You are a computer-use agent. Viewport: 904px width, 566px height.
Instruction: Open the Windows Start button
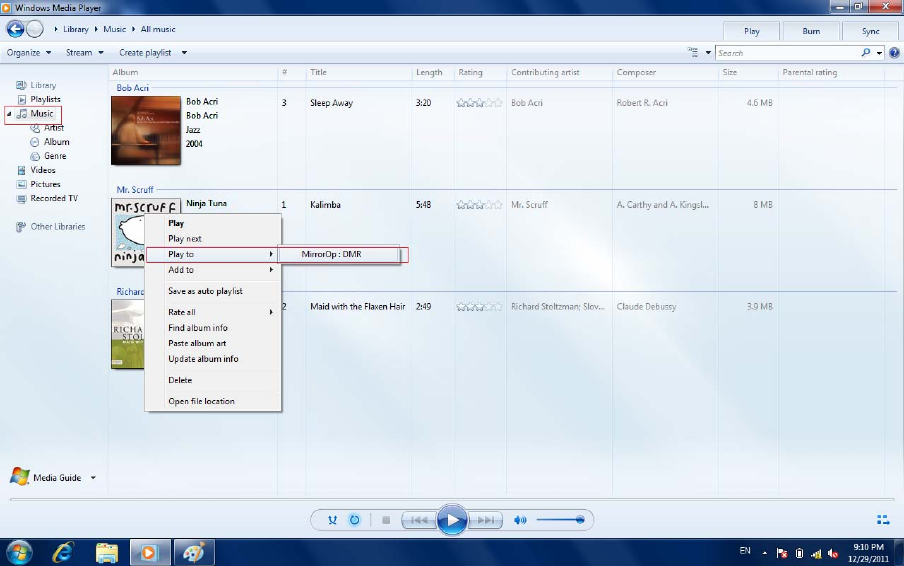[18, 553]
